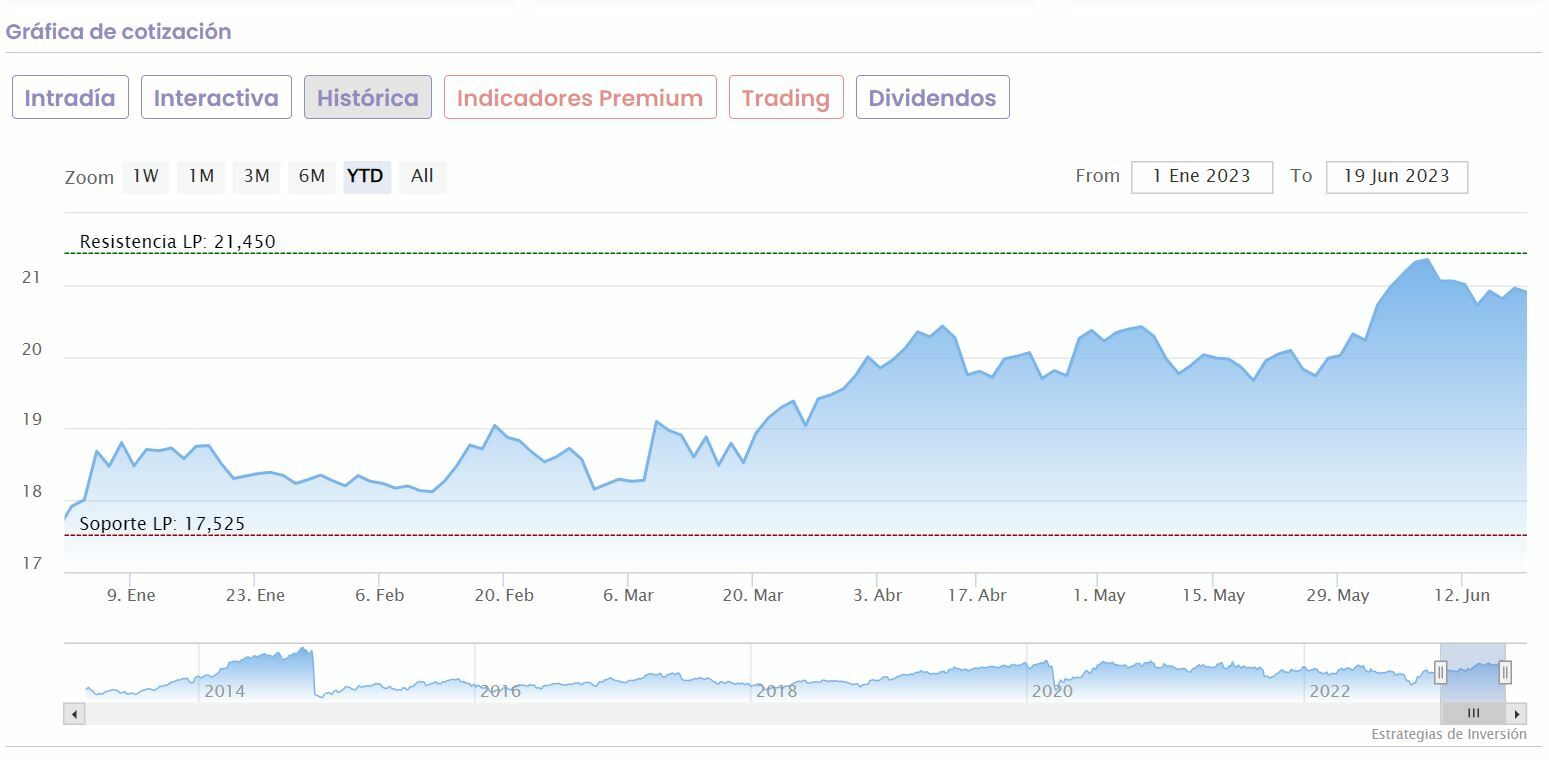Open Indicadores Premium tab
Viewport: 1549px width, 760px height.
580,98
